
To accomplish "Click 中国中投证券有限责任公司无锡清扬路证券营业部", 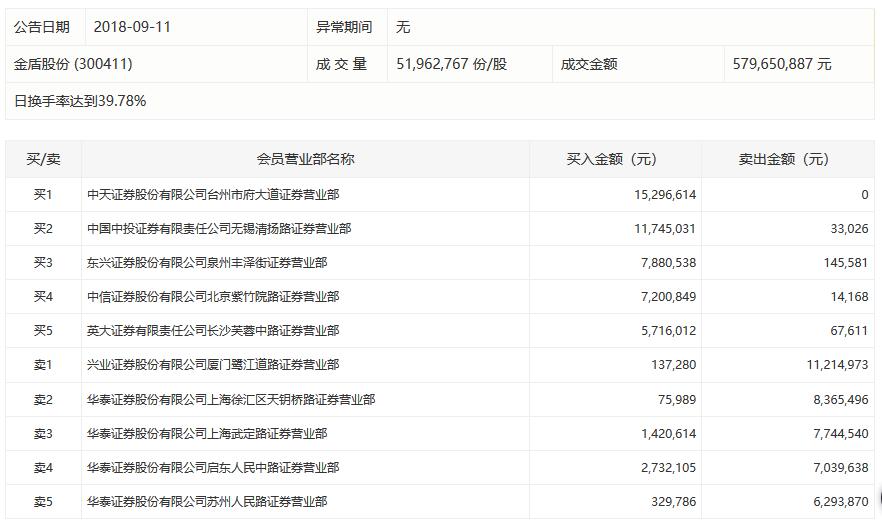I will 219,229.
